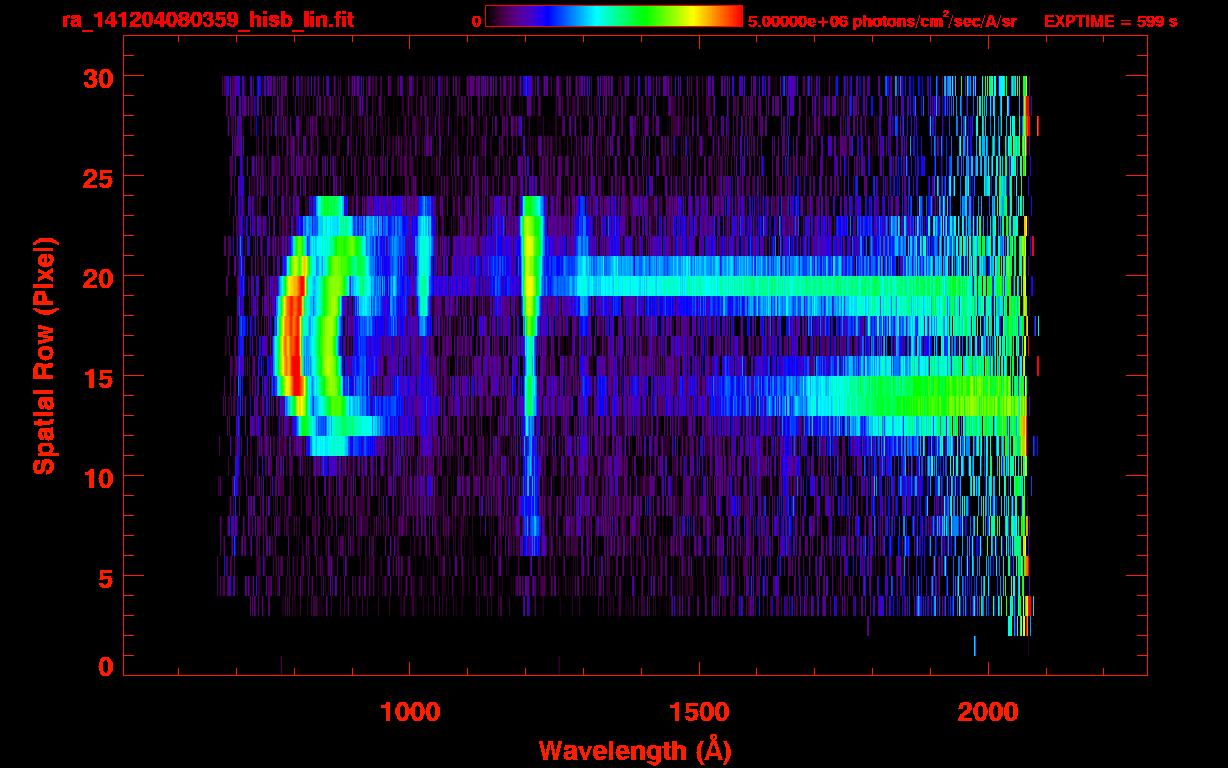Click the file name ra_141204080359_hisb_lin.fit

click(207, 20)
